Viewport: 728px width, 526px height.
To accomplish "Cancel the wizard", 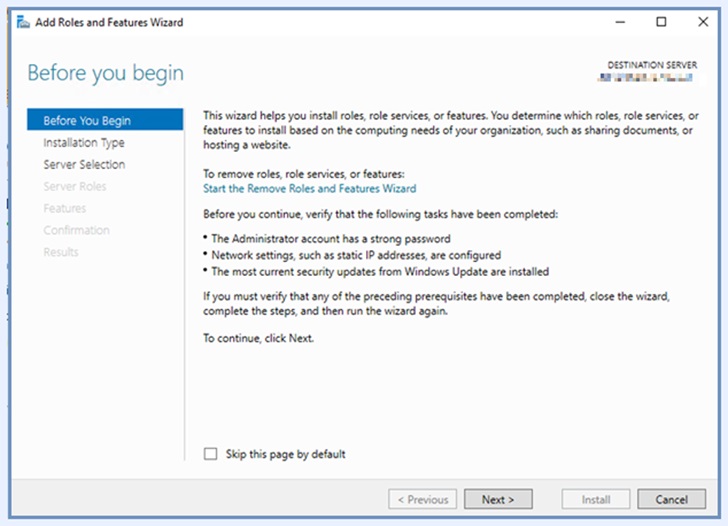I will pyautogui.click(x=671, y=499).
